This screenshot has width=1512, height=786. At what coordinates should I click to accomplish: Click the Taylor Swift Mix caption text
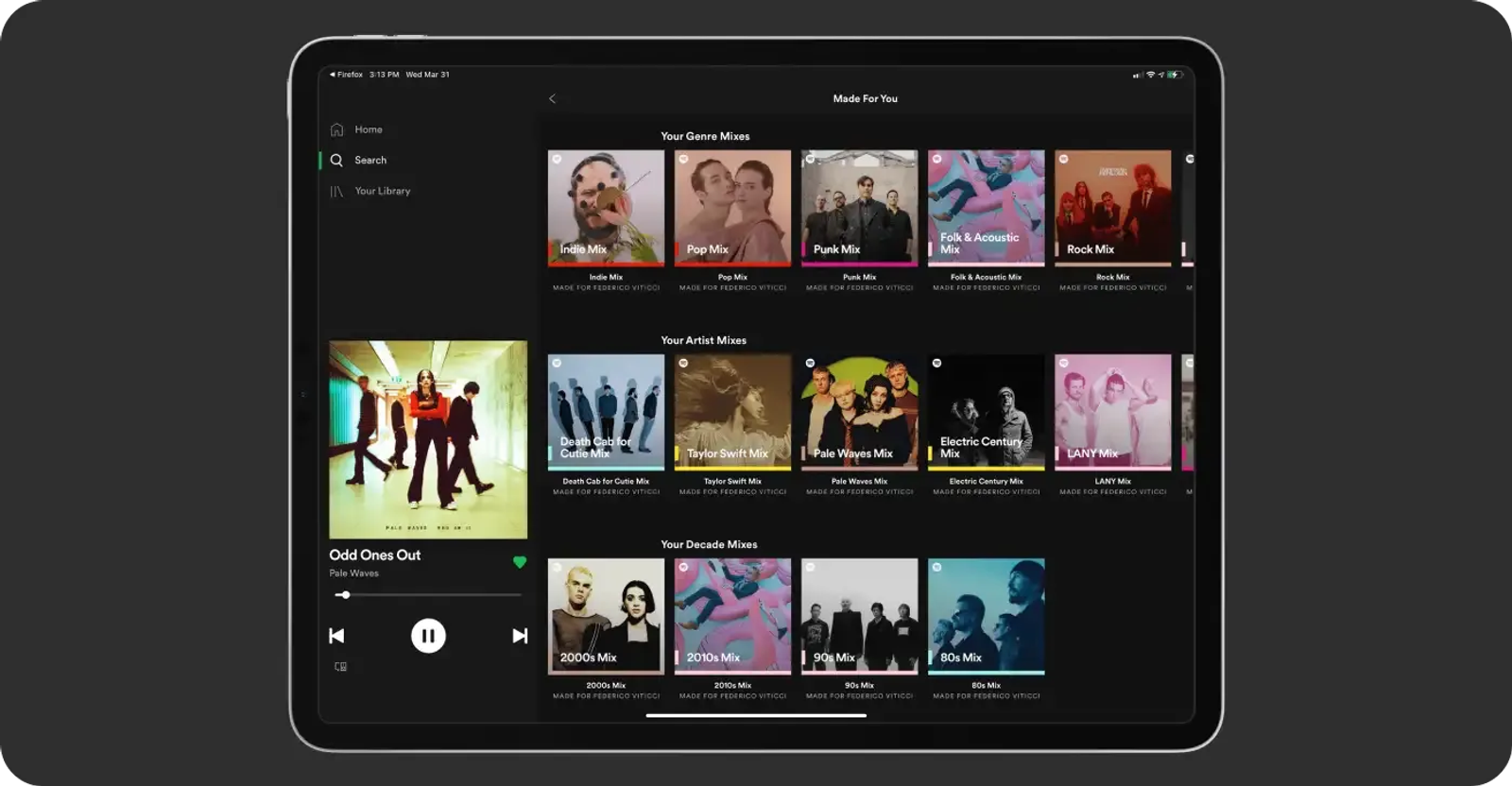pos(732,482)
